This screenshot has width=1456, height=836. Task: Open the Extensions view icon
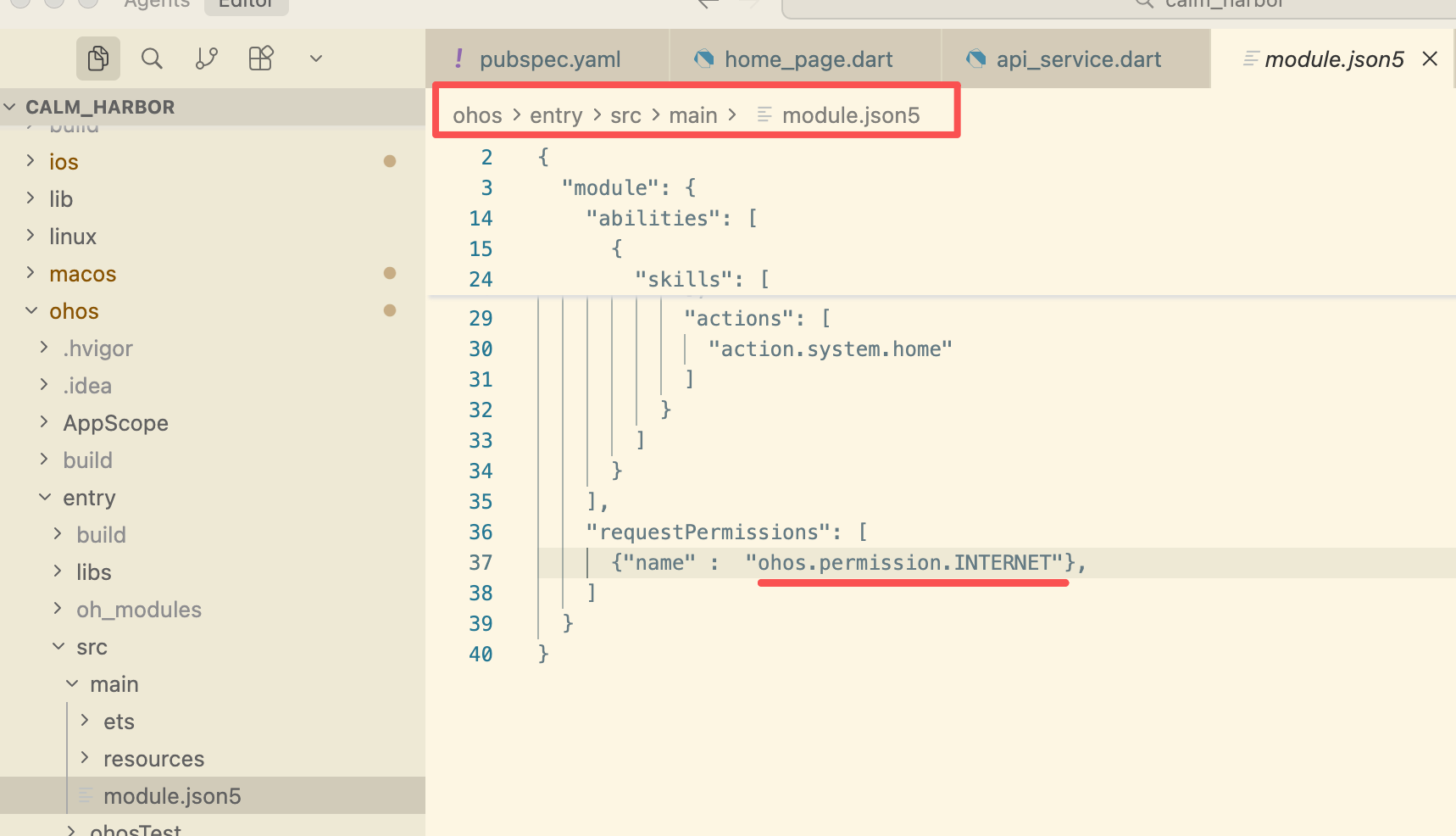261,59
